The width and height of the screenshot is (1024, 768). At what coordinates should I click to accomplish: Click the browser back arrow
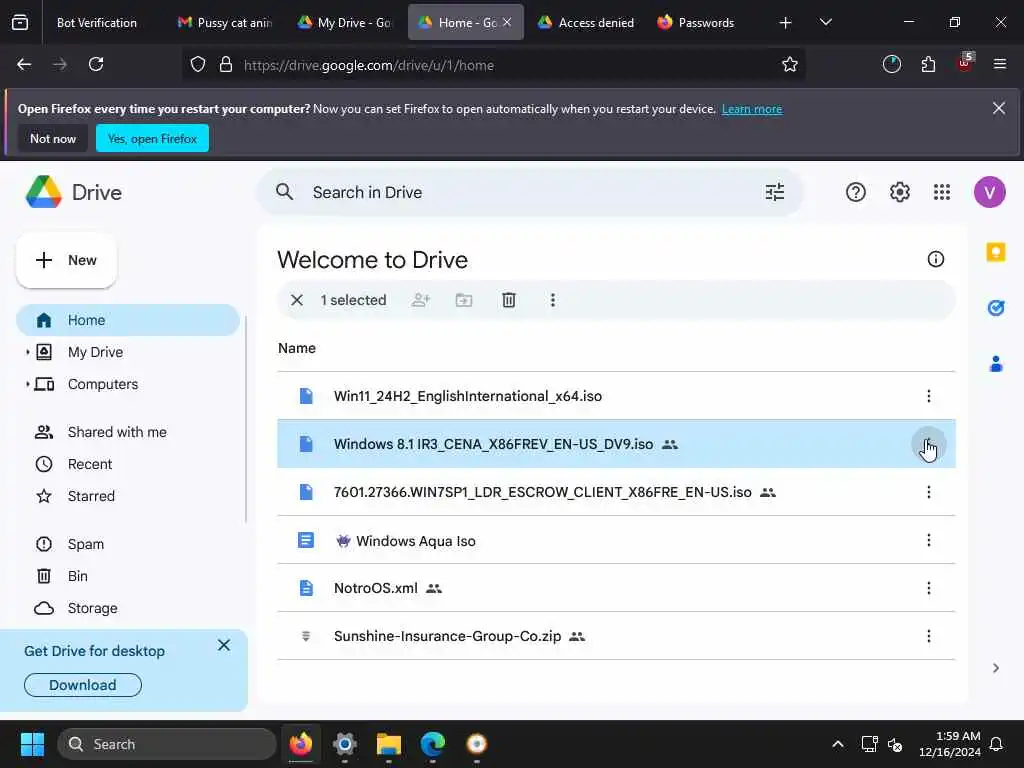click(24, 65)
